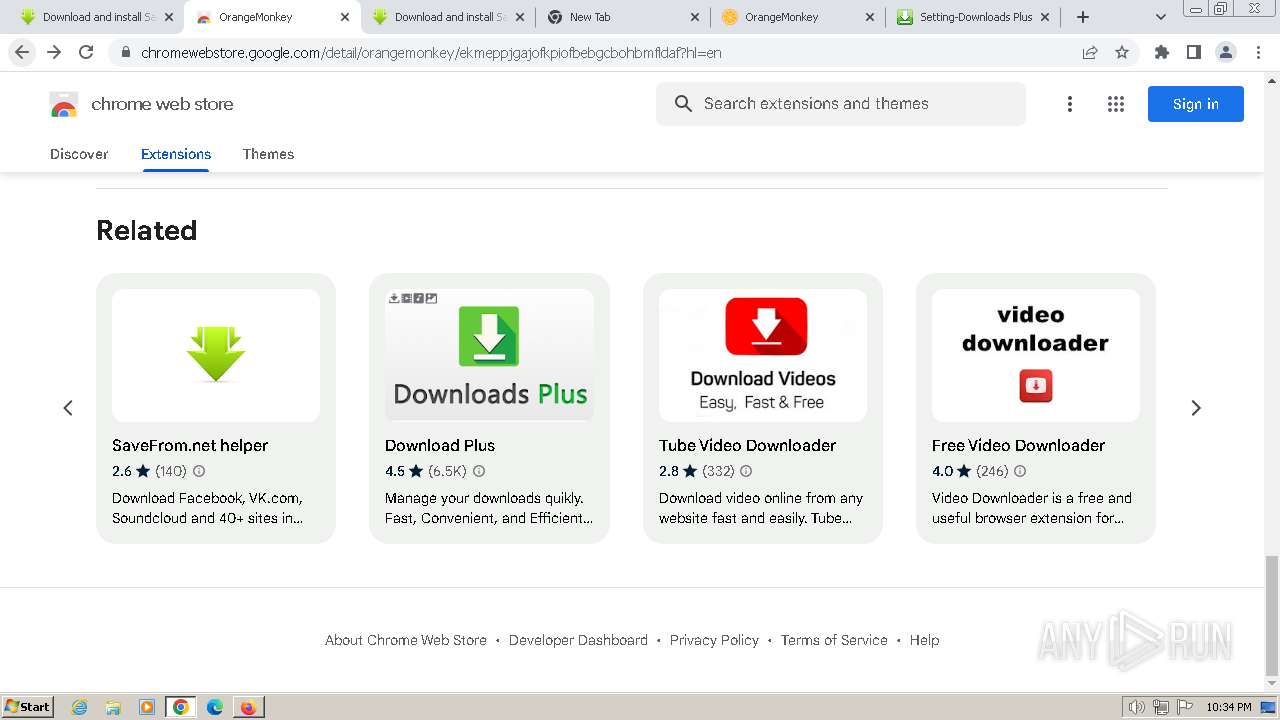Image resolution: width=1280 pixels, height=720 pixels.
Task: Select the Extensions nav tab
Action: click(176, 154)
